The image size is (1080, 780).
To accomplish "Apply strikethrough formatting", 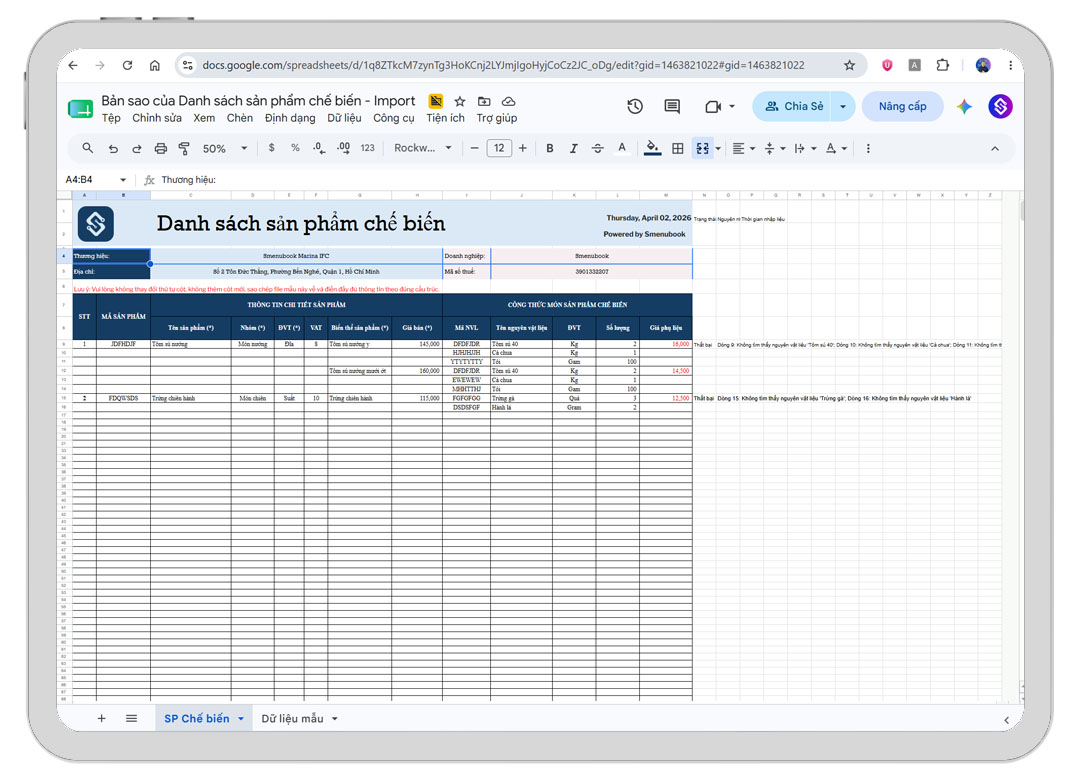I will coord(597,148).
